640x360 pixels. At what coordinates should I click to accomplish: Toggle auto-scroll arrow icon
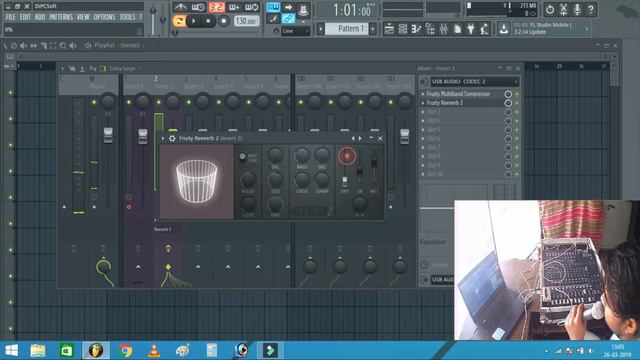[288, 7]
